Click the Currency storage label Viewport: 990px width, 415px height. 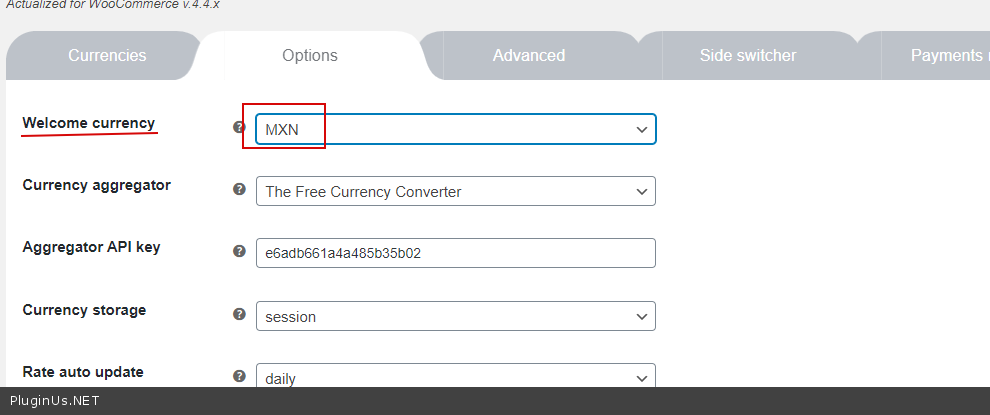click(84, 310)
